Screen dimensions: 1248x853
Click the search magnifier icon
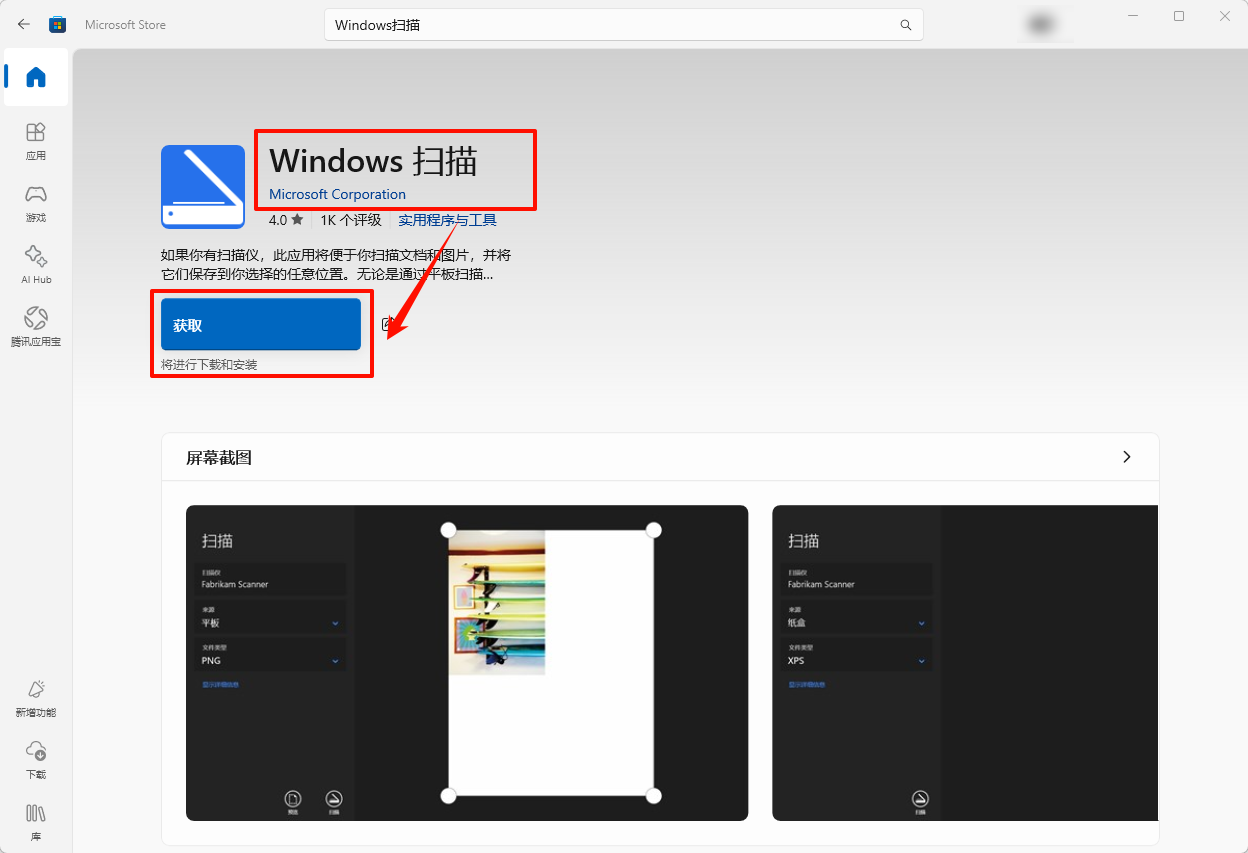pyautogui.click(x=906, y=25)
